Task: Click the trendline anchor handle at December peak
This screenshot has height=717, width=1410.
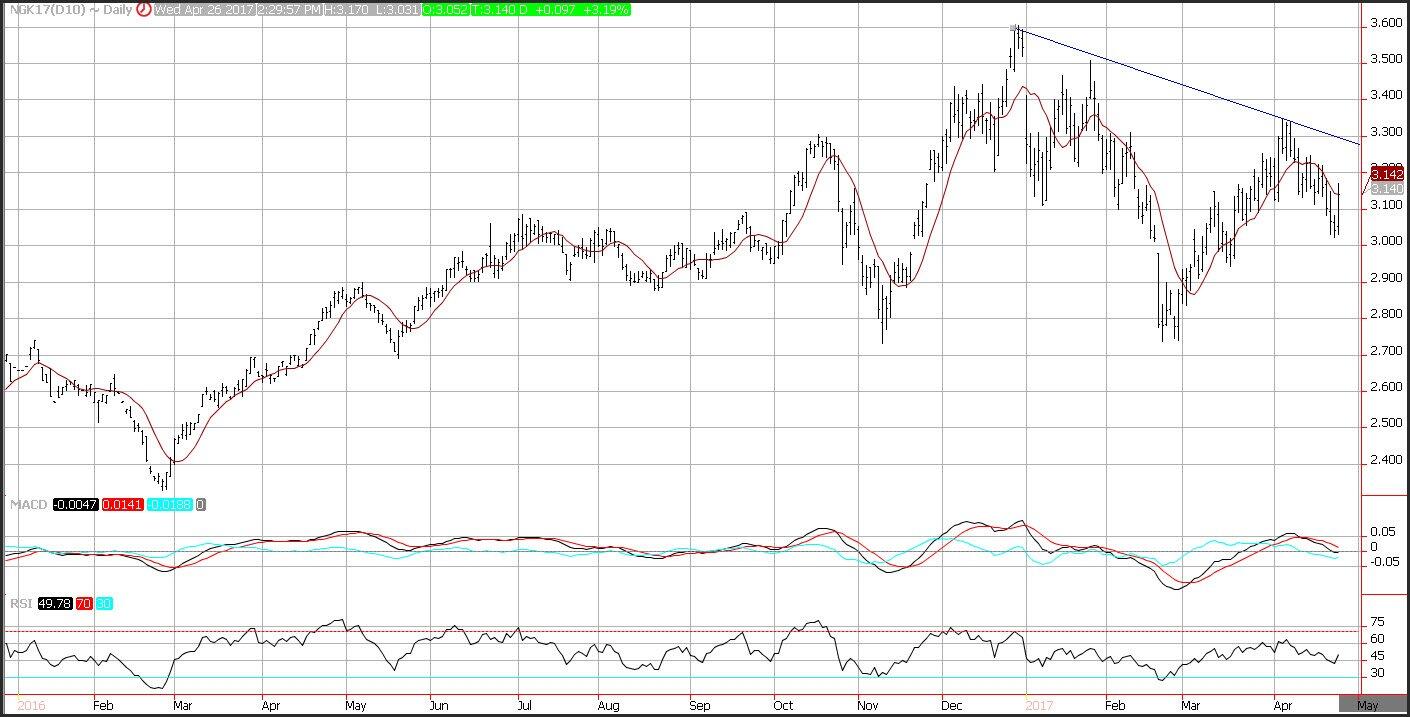Action: point(1015,28)
